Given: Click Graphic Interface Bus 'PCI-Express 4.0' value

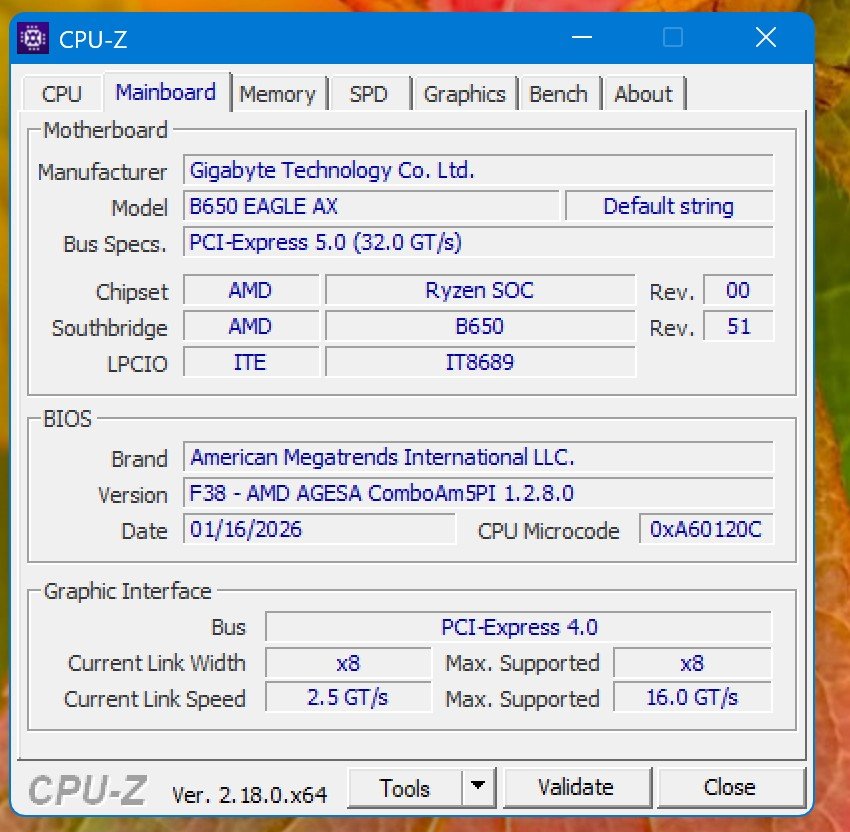Looking at the screenshot, I should click(519, 627).
